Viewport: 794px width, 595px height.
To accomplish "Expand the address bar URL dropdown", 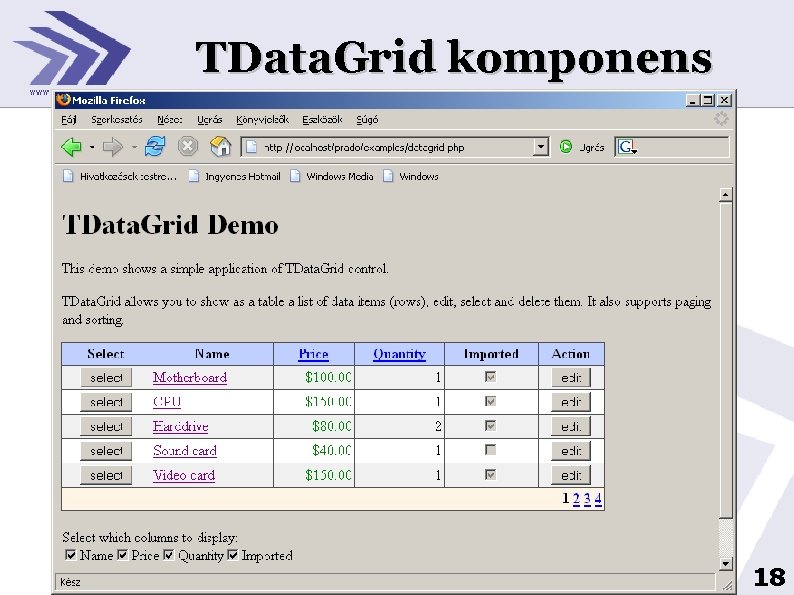I will point(541,147).
